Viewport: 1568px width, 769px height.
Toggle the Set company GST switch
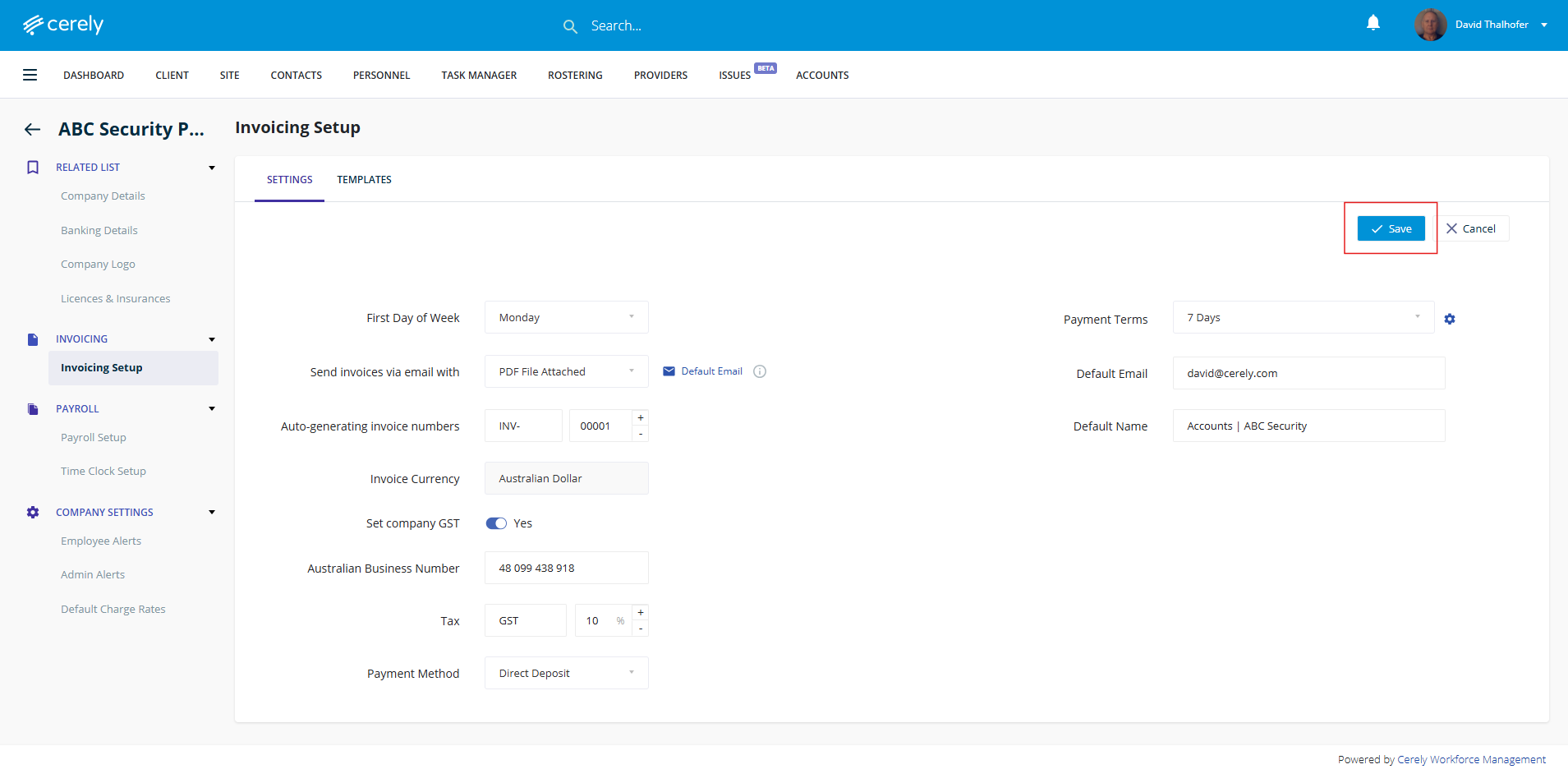pos(496,523)
